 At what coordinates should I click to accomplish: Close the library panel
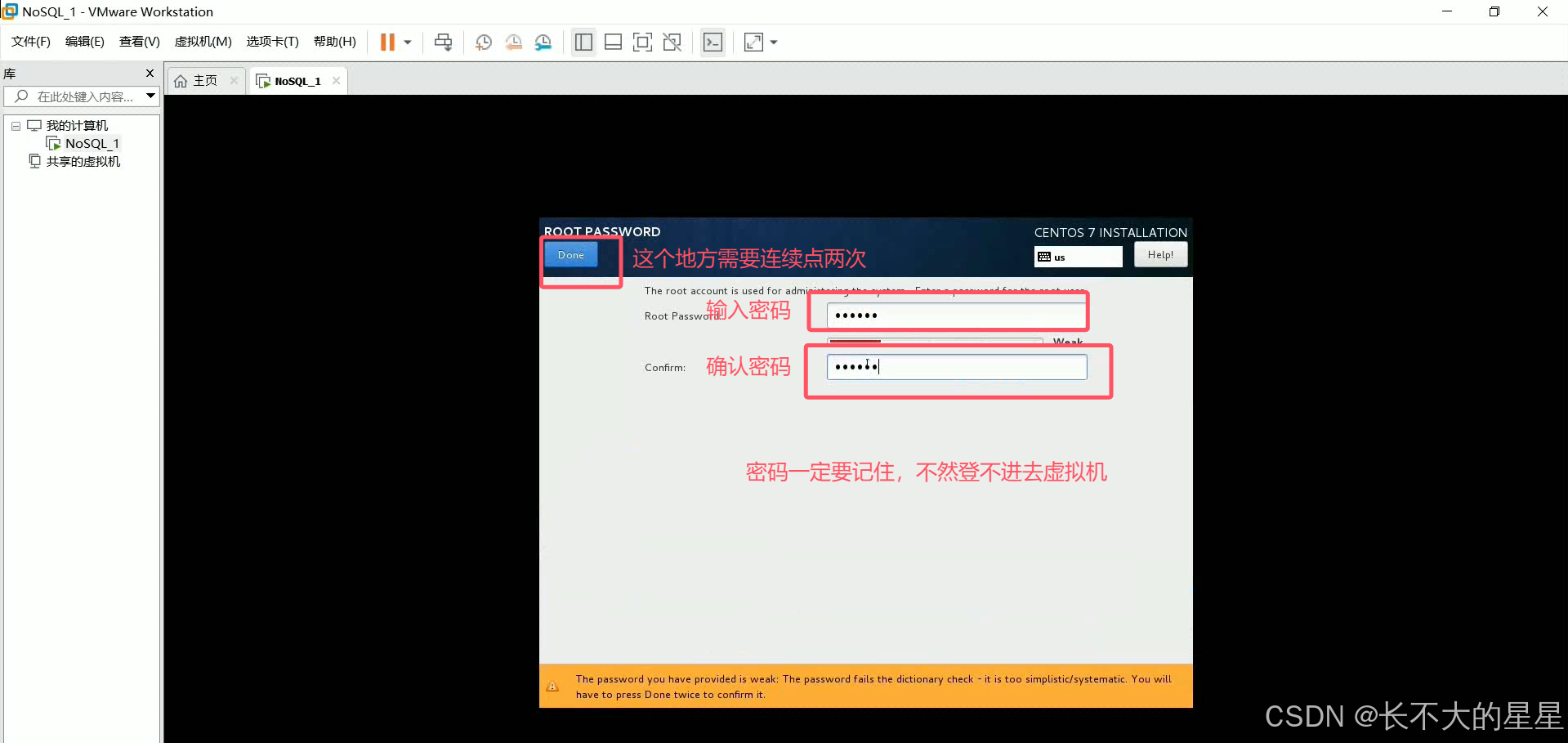point(150,74)
